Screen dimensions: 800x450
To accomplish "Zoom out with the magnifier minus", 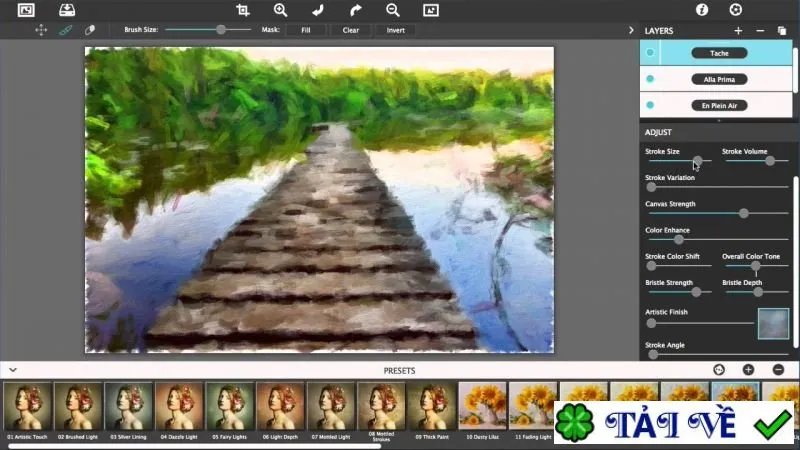I will pyautogui.click(x=393, y=10).
